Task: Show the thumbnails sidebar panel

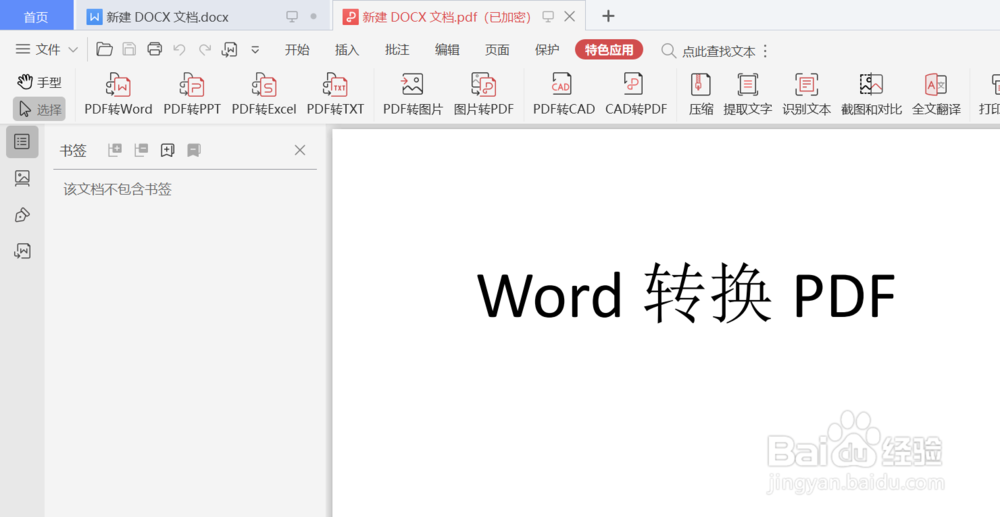Action: 22,178
